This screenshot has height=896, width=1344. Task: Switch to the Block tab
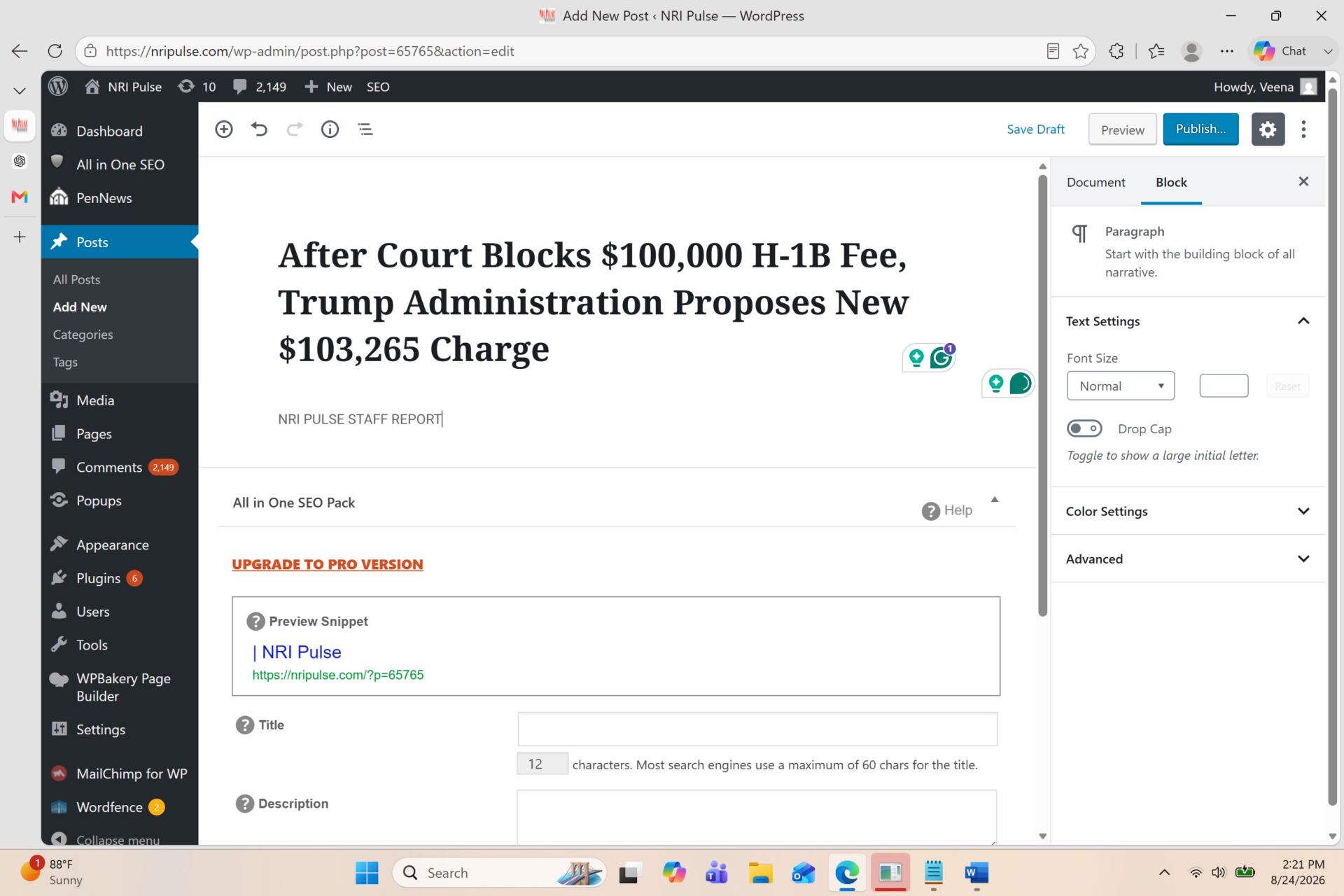pyautogui.click(x=1171, y=183)
